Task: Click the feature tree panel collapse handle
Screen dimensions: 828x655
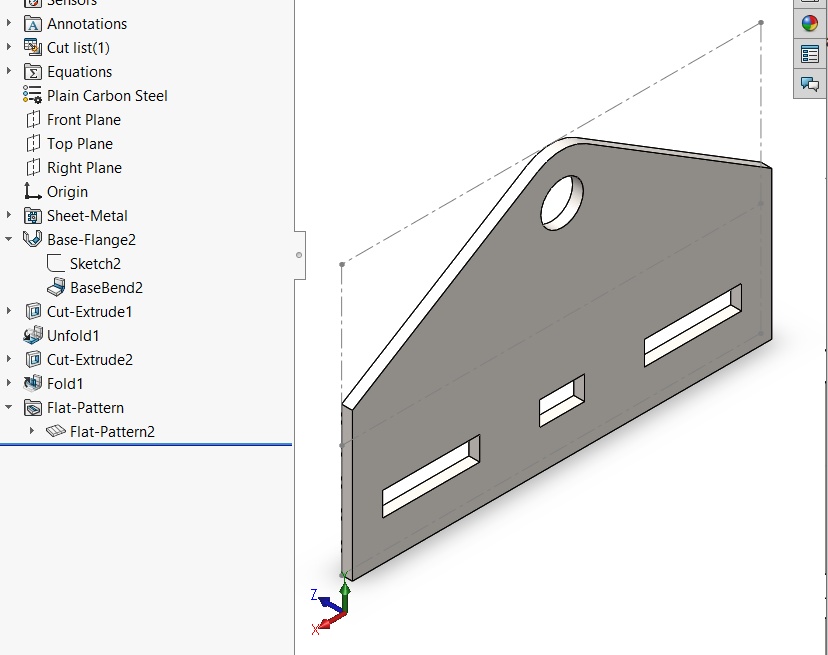Action: tap(299, 255)
